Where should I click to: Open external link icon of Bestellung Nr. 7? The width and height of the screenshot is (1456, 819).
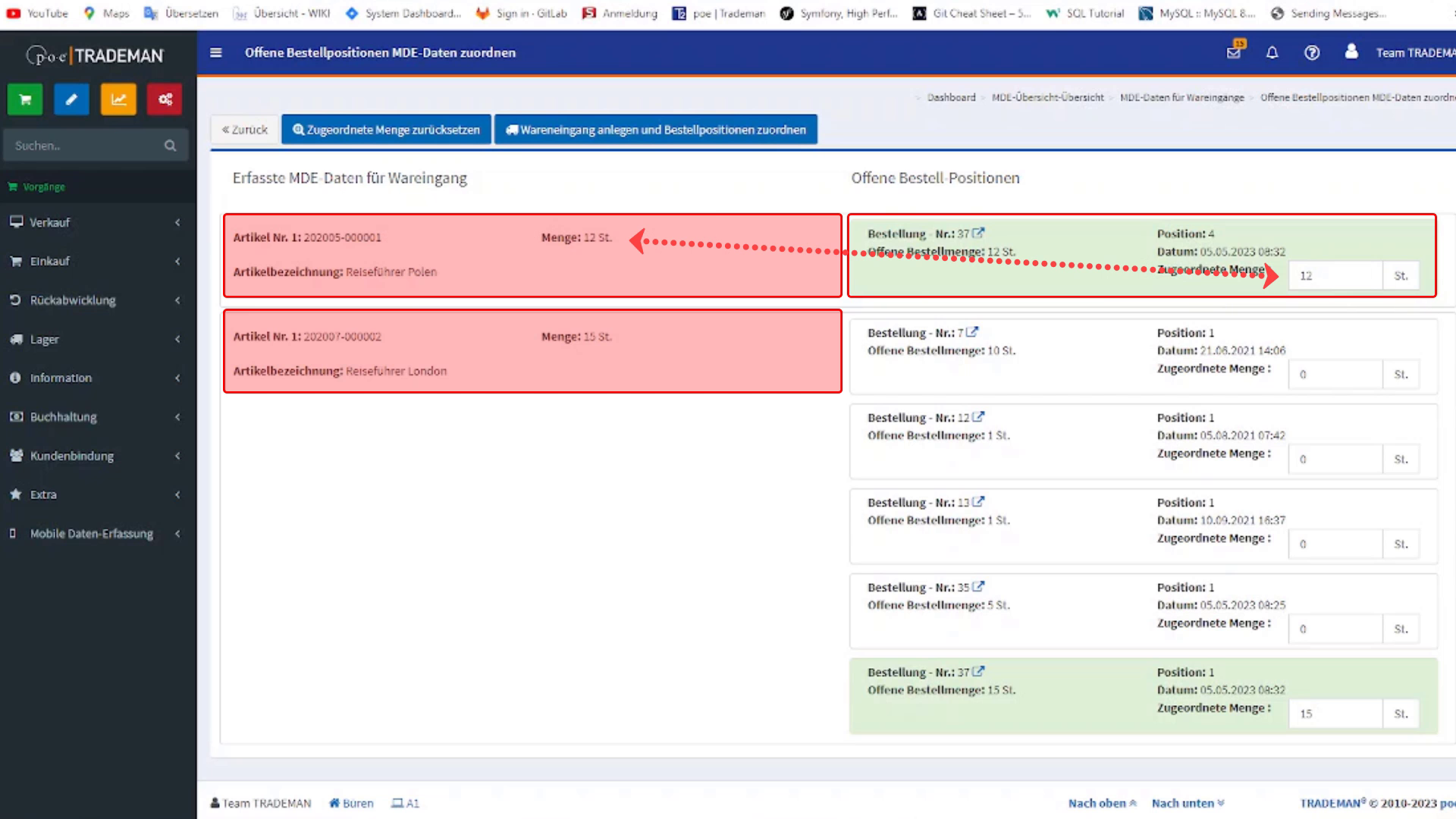(972, 332)
